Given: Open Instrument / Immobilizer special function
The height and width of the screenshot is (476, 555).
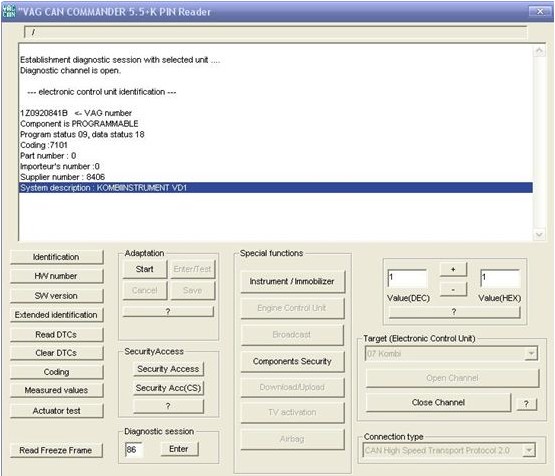Looking at the screenshot, I should click(x=292, y=281).
